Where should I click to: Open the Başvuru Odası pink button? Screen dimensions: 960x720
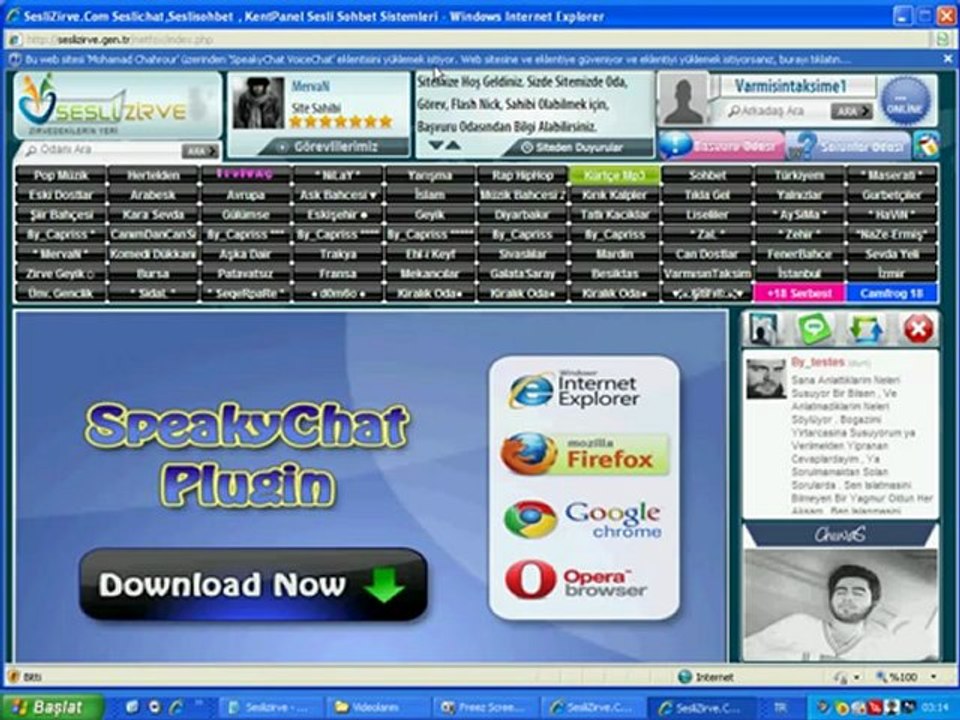tap(722, 146)
